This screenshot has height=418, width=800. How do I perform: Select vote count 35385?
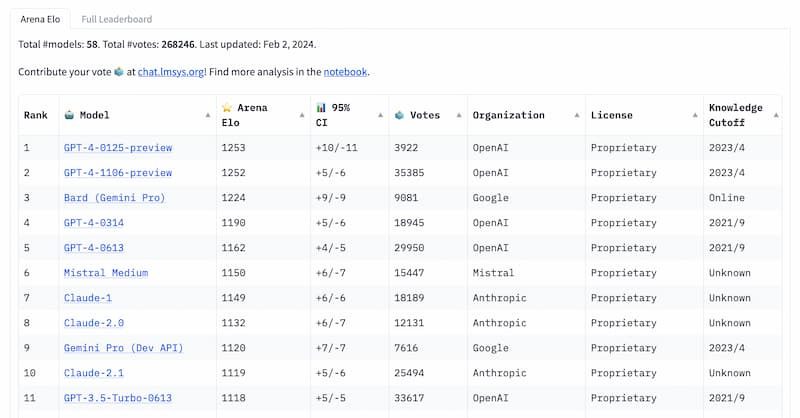pyautogui.click(x=409, y=173)
